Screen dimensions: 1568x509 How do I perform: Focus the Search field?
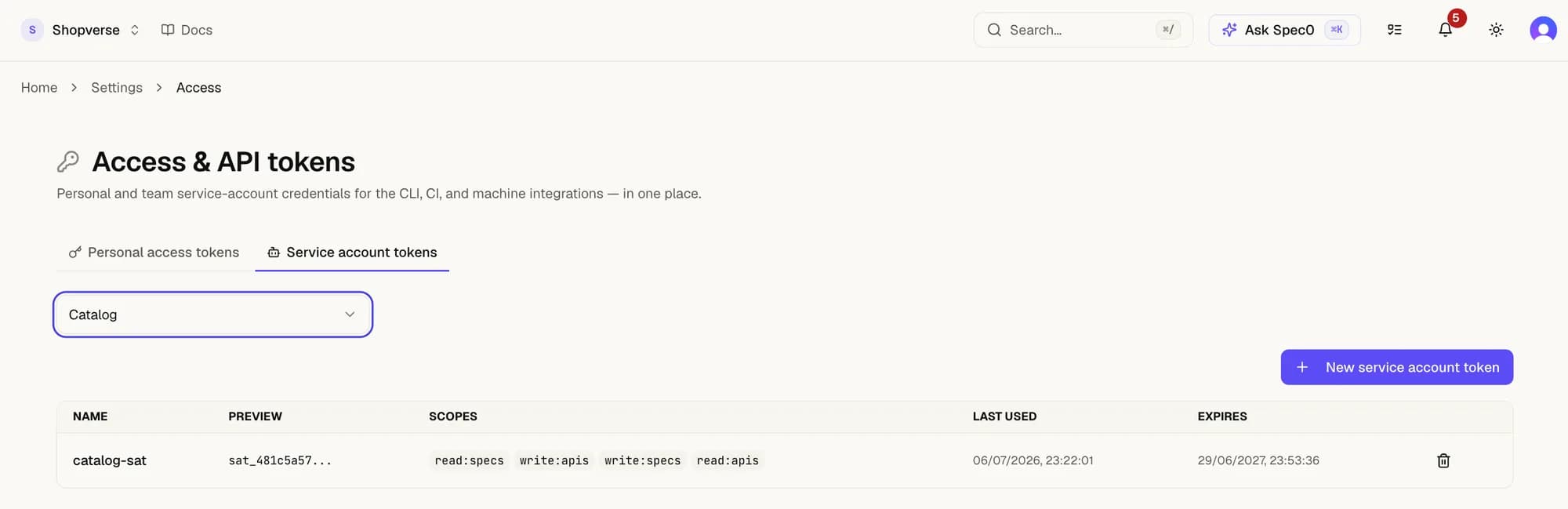[1083, 30]
